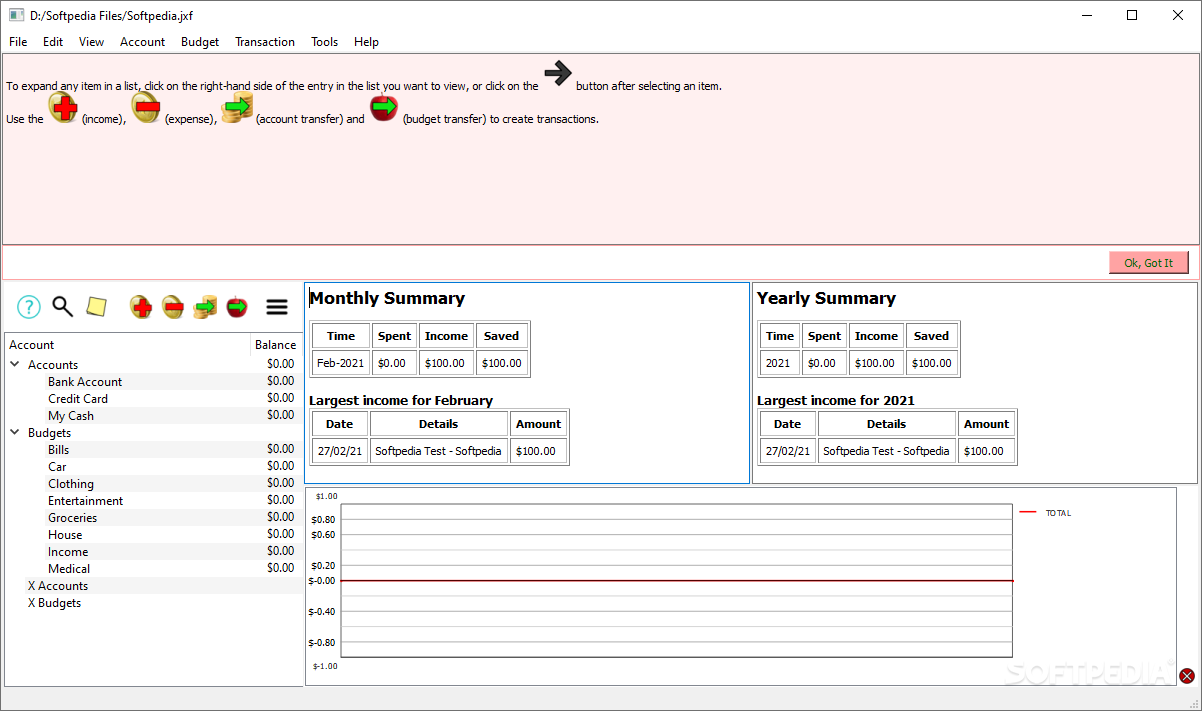Select the Groceries budget
Image resolution: width=1202 pixels, height=711 pixels.
coord(73,518)
